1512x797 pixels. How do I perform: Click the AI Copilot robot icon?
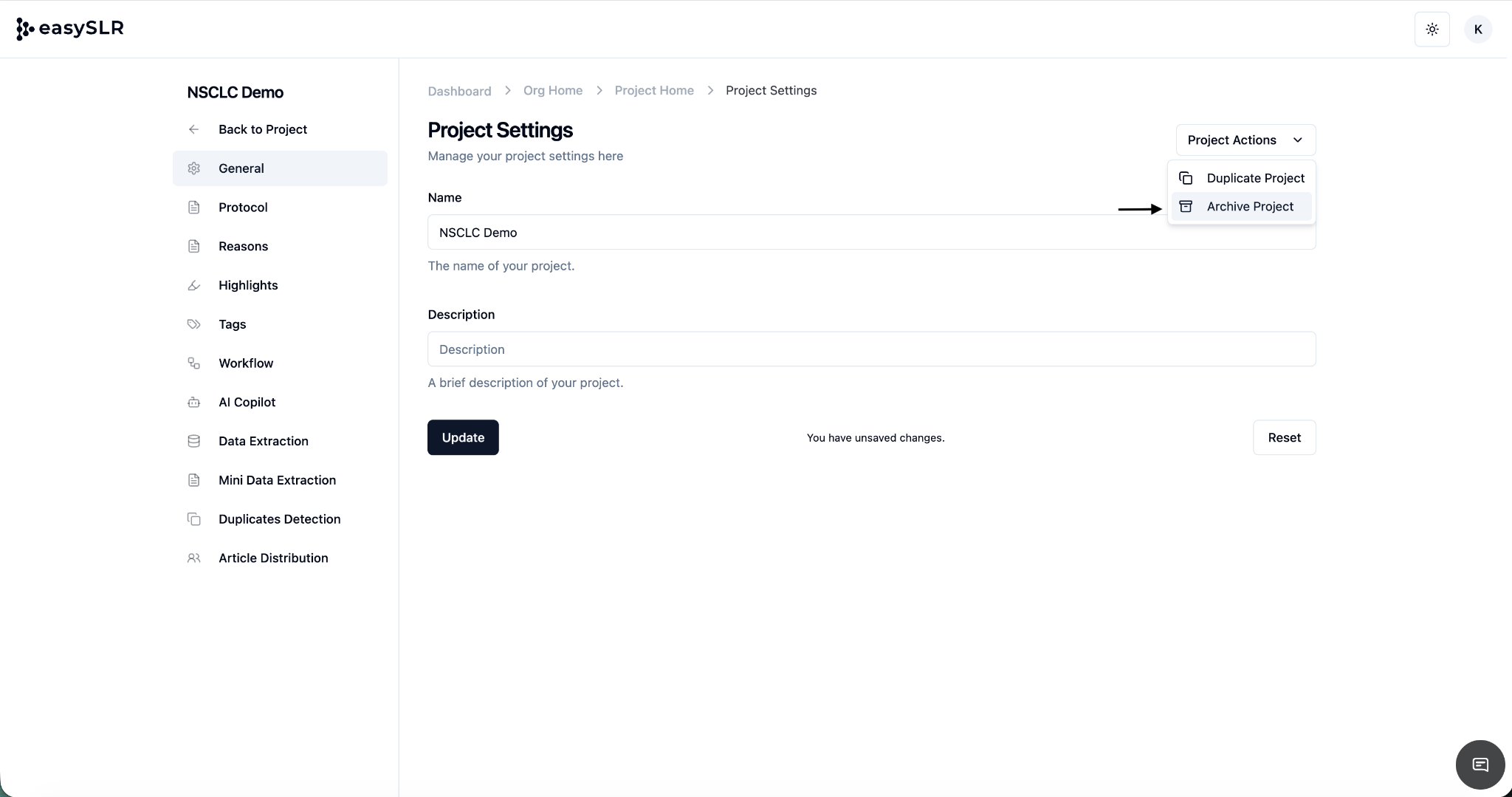(x=193, y=403)
